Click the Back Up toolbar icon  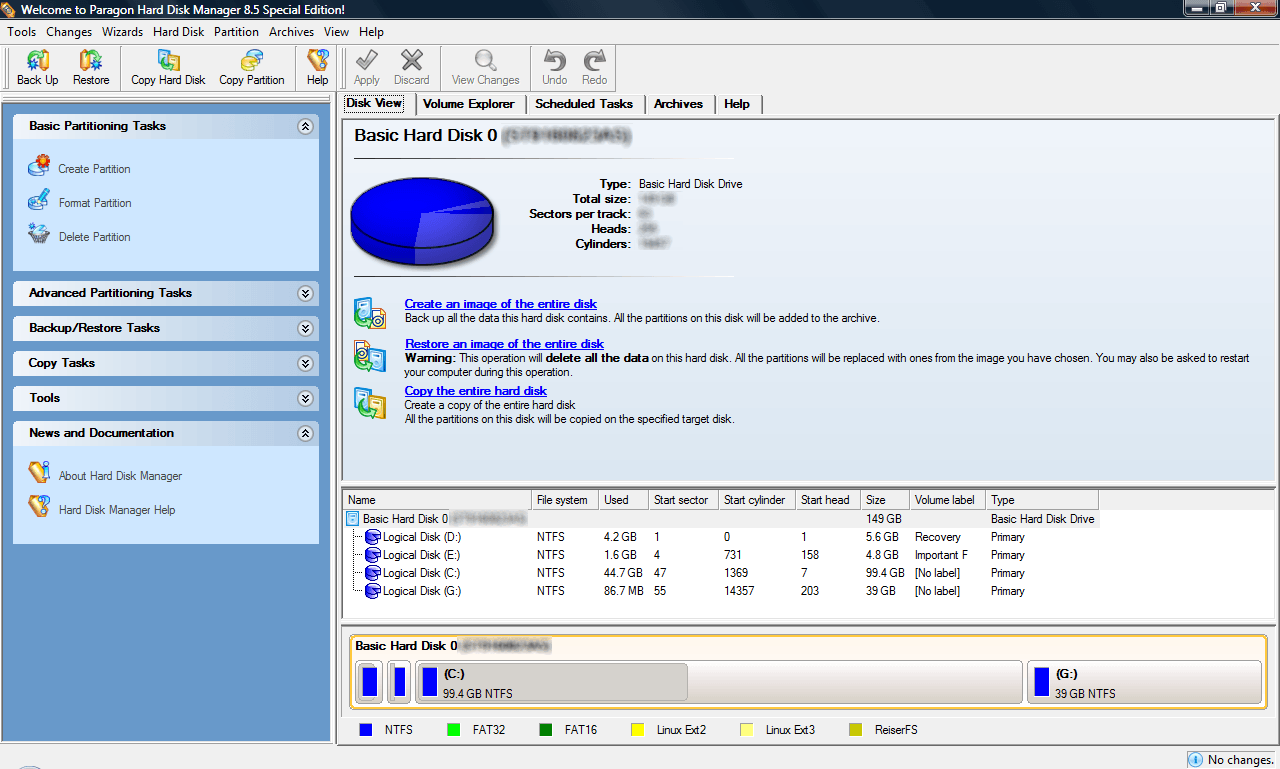click(37, 67)
